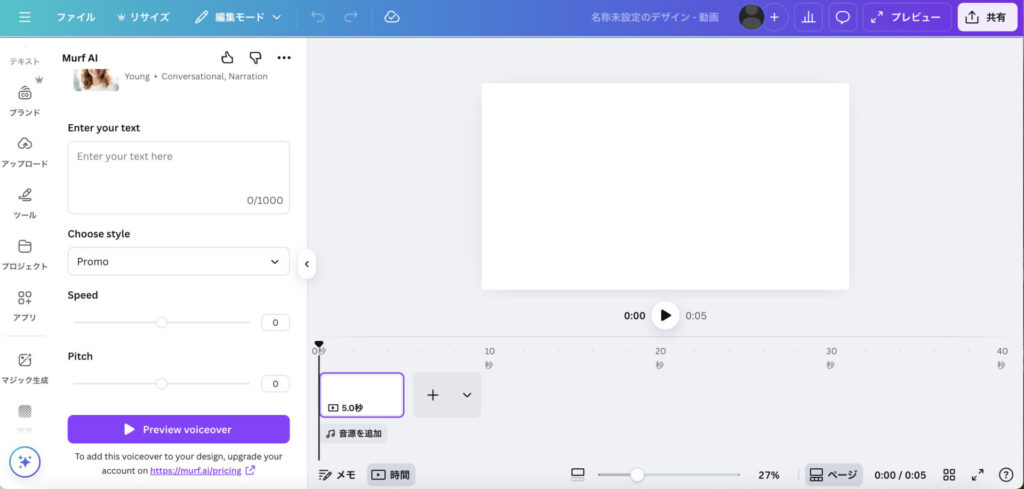This screenshot has height=489, width=1024.
Task: Open the リサイズ menu
Action: click(143, 17)
